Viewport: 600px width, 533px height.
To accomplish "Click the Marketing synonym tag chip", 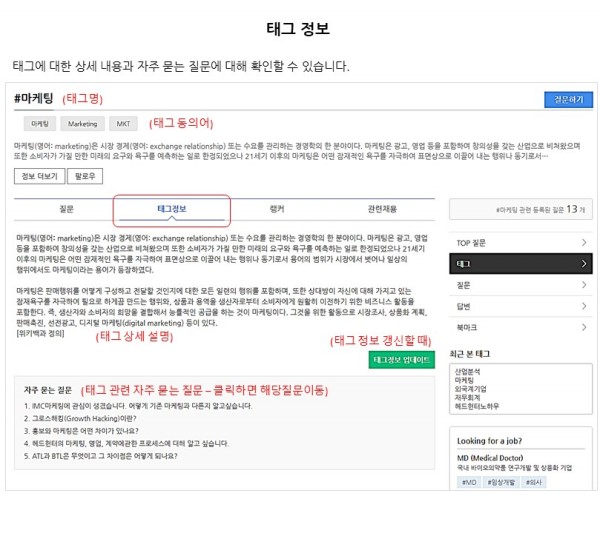I will pos(82,124).
